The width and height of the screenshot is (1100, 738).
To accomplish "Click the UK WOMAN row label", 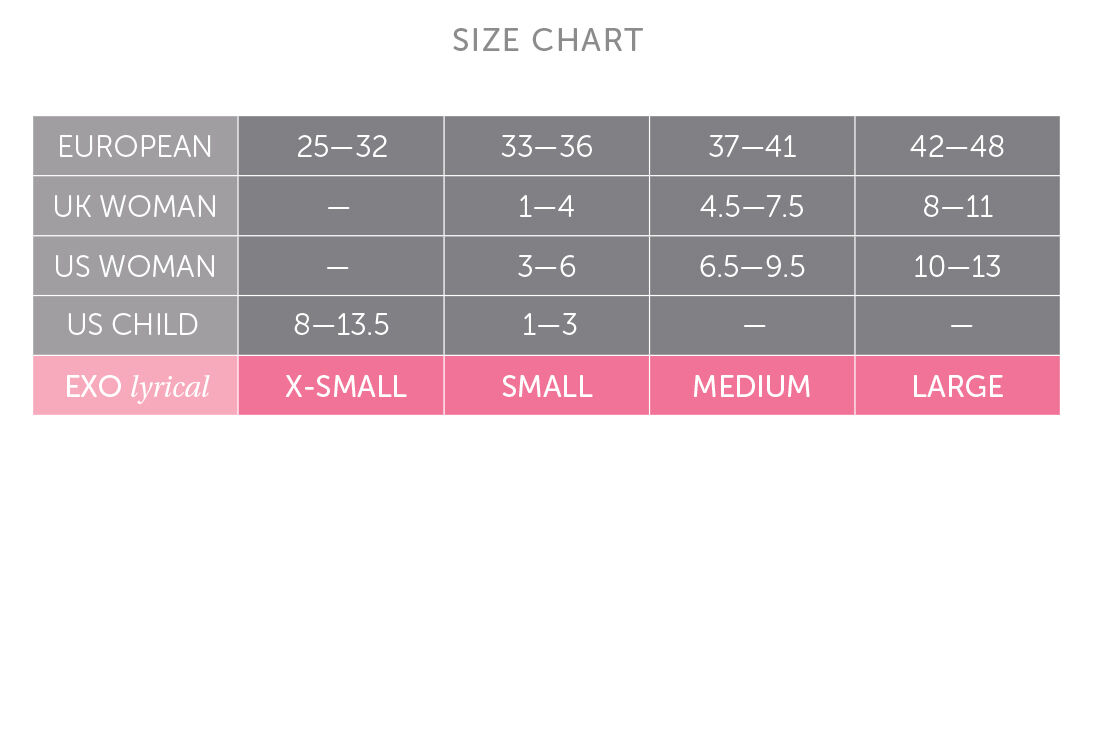I will (135, 206).
